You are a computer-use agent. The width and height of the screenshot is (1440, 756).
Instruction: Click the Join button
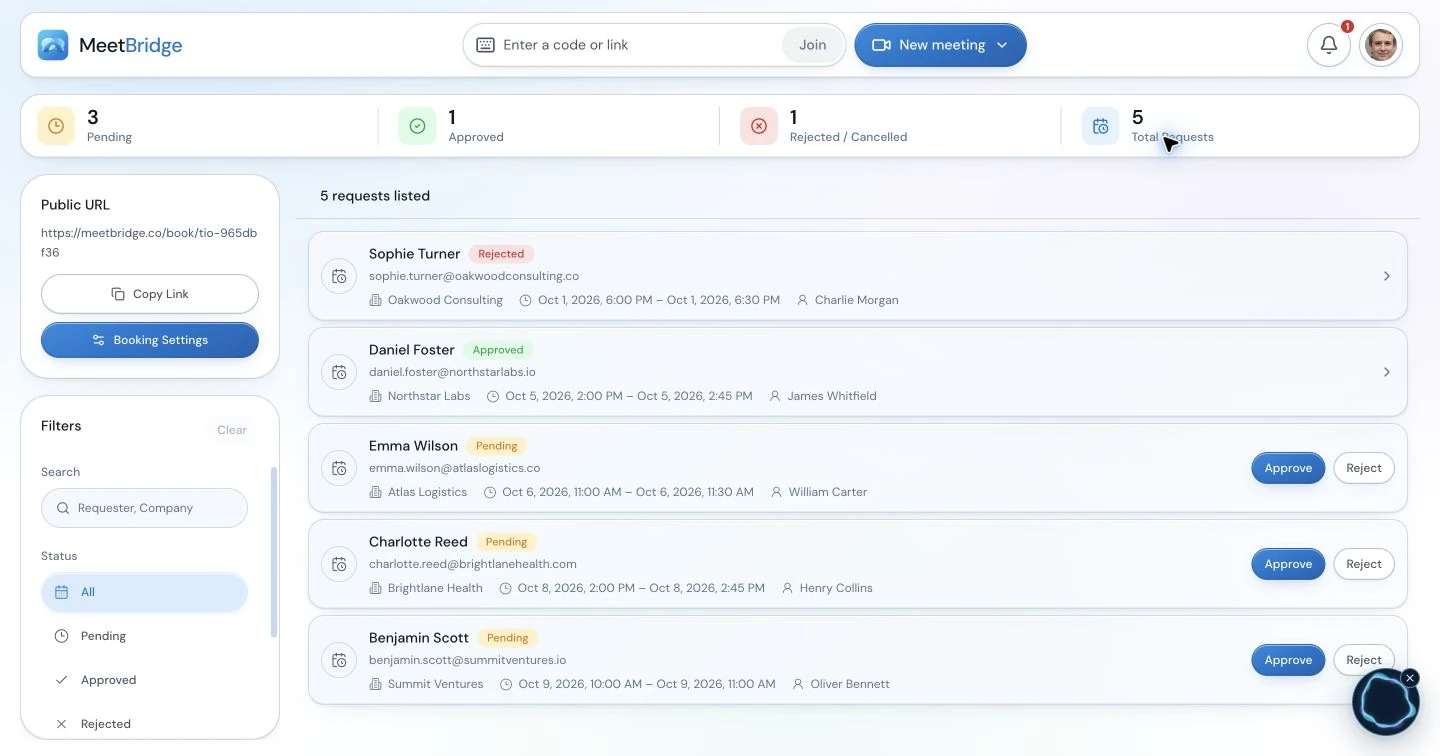[812, 45]
